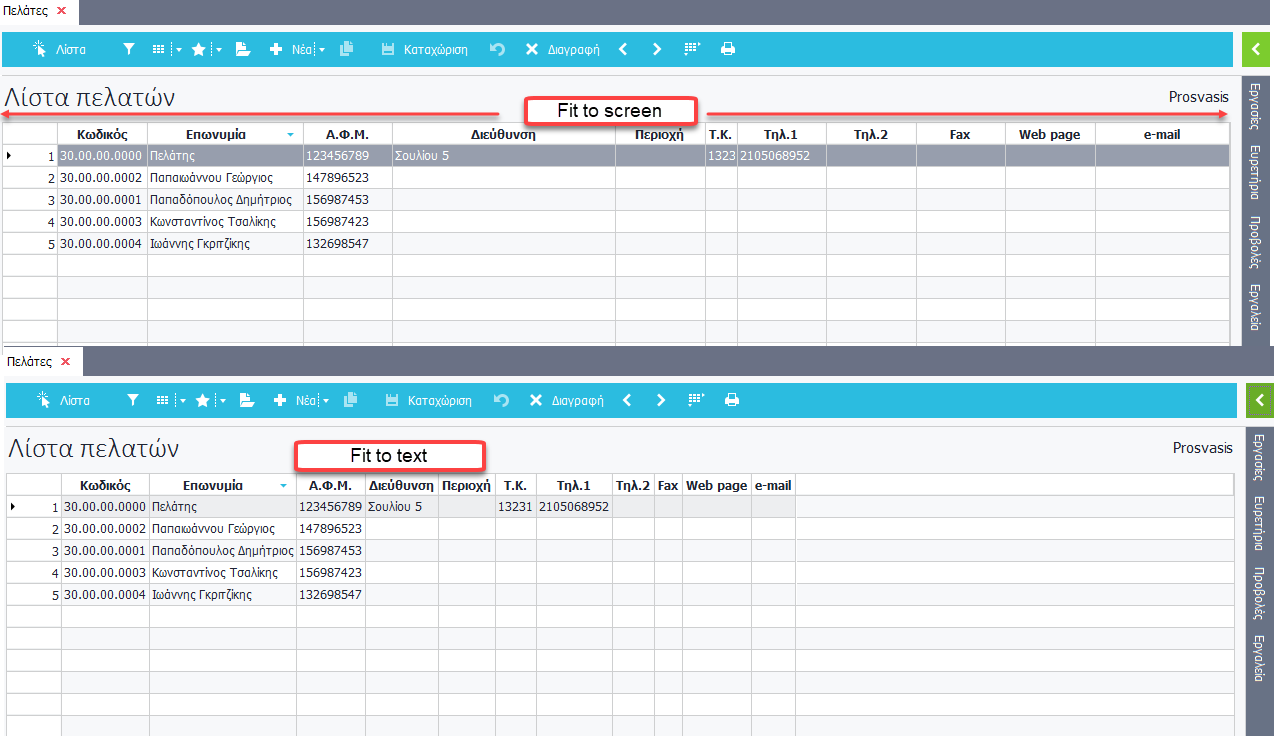Click the print icon in upper toolbar
Screen dimensions: 1274x736
click(728, 49)
